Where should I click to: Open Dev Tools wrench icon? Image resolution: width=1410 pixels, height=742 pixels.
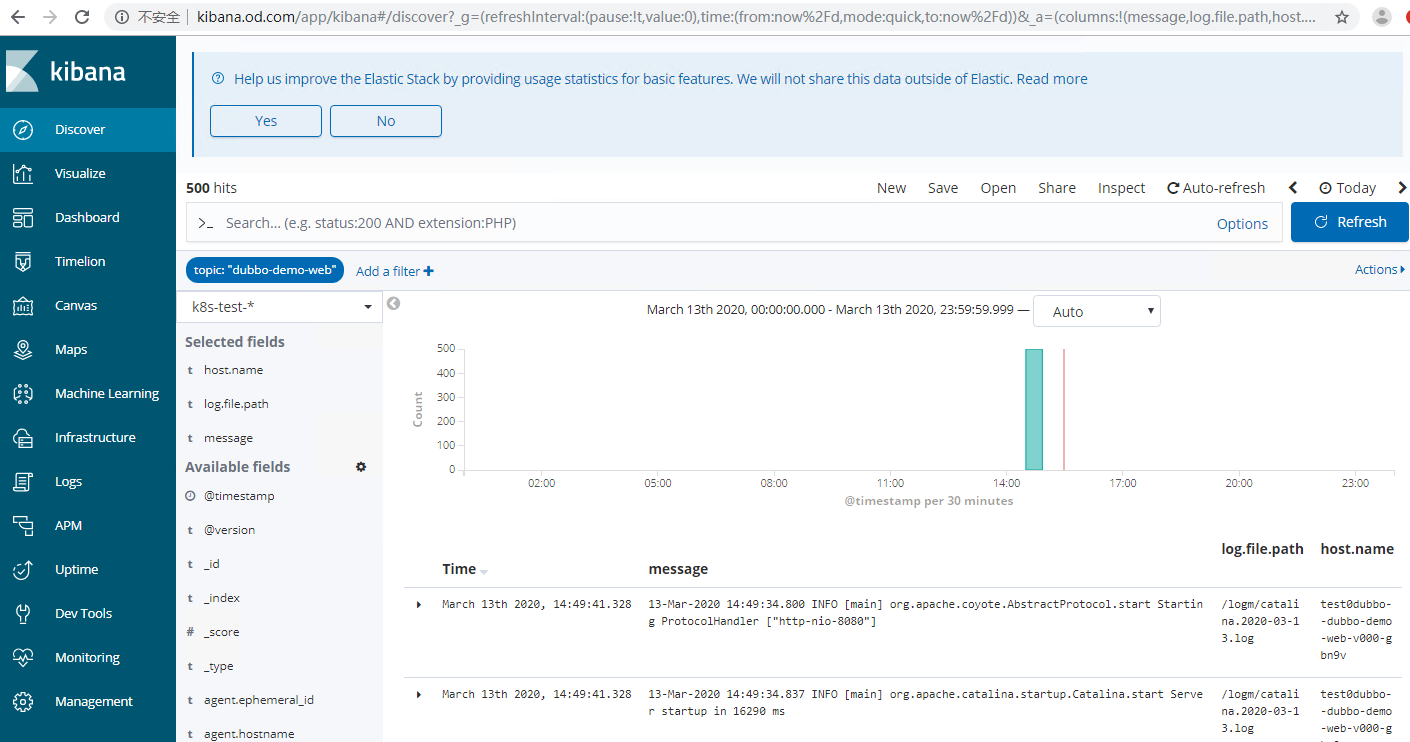[x=23, y=614]
